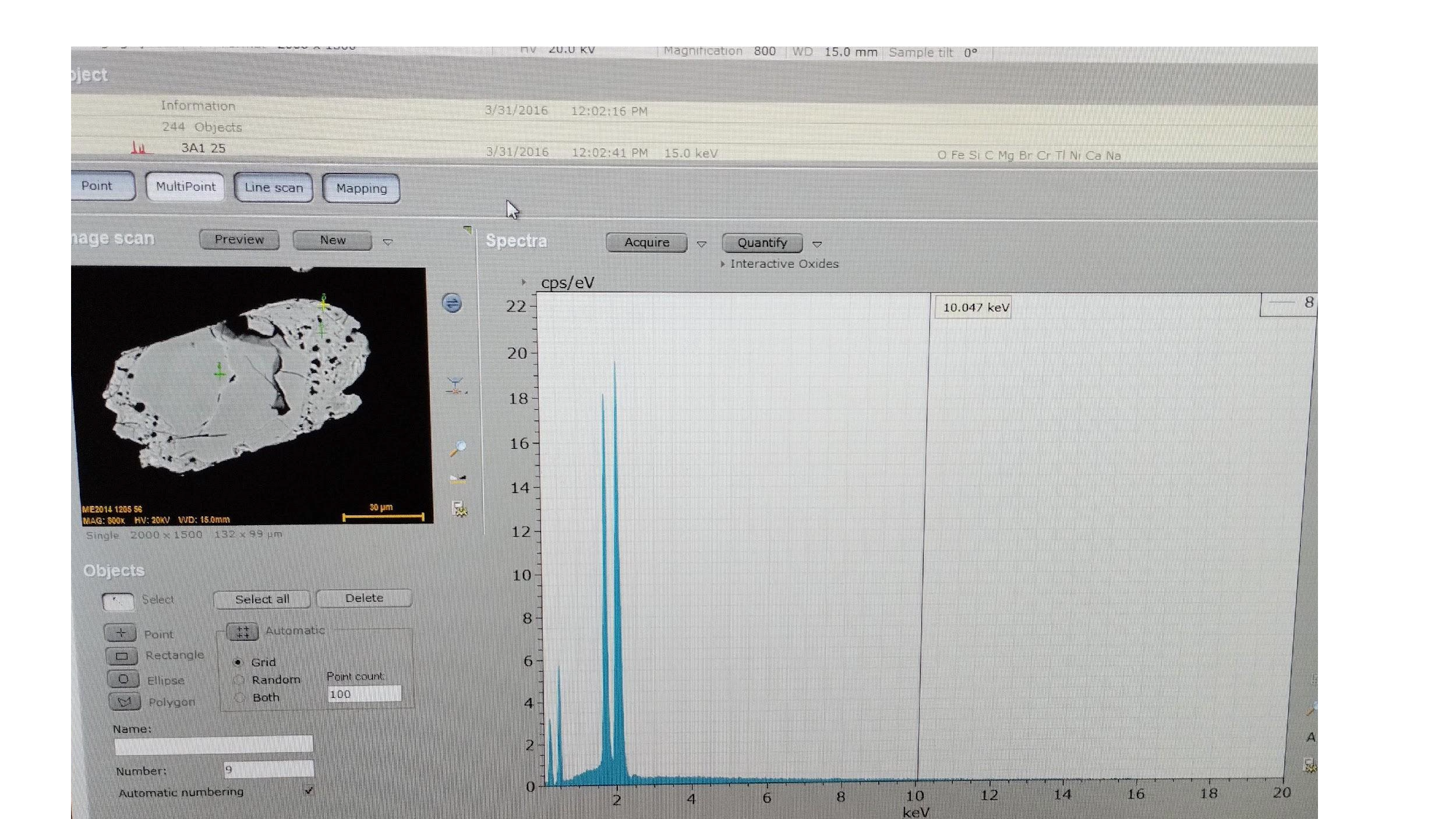Select the Both radio option
Image resolution: width=1456 pixels, height=819 pixels.
coord(239,697)
